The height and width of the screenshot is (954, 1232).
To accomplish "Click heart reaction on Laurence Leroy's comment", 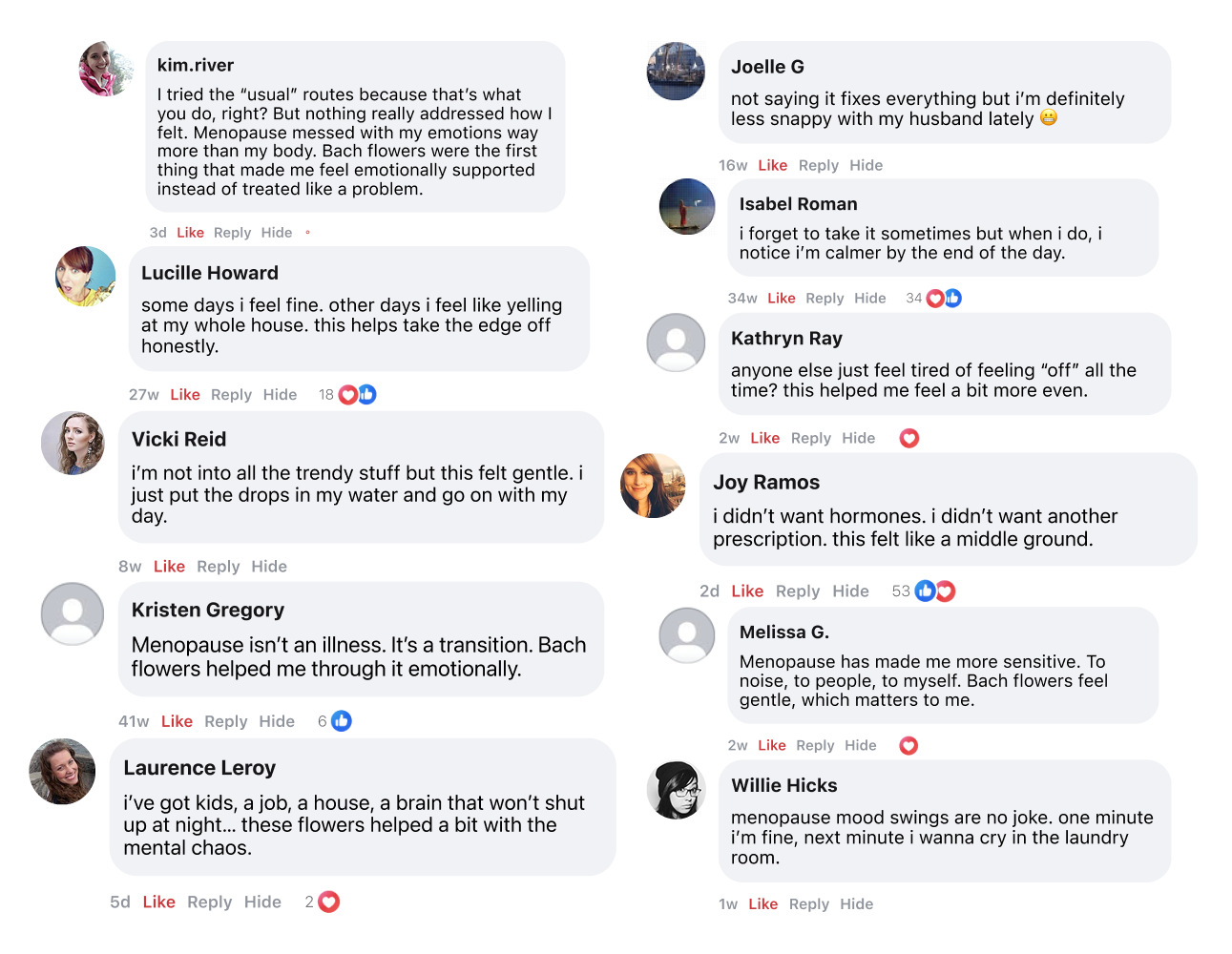I will 329,902.
